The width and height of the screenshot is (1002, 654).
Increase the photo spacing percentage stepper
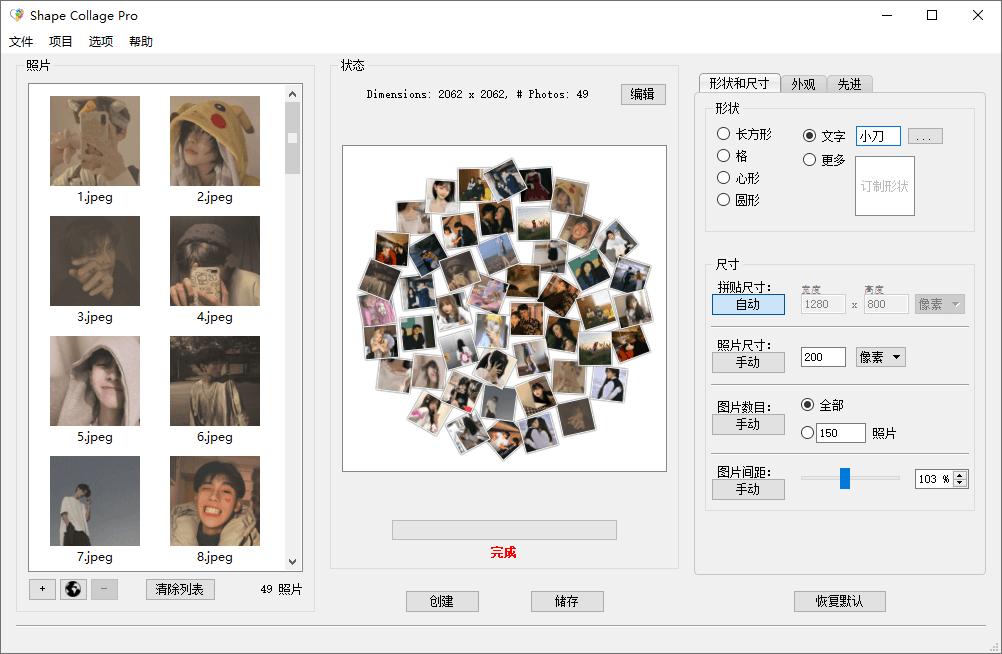pos(961,475)
